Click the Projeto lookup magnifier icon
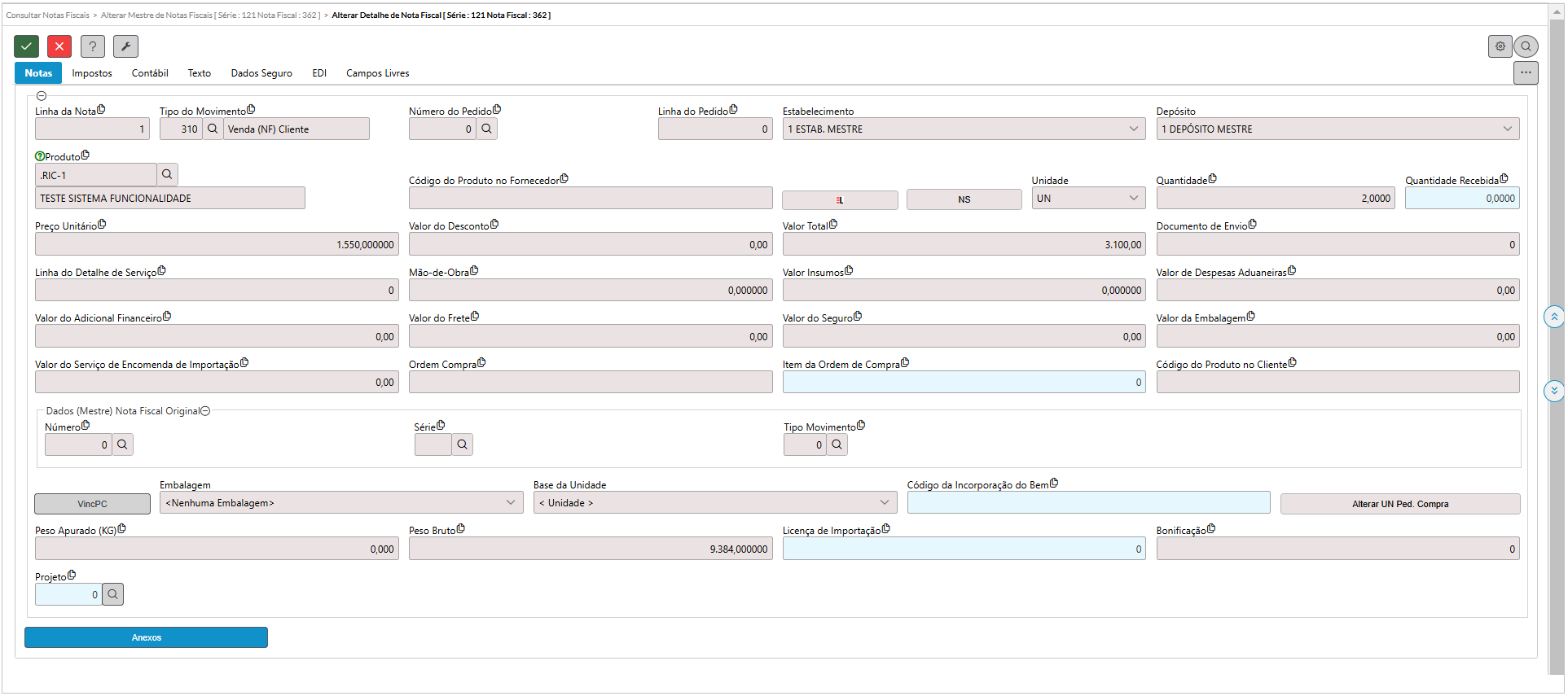Viewport: 1568px width, 696px height. 113,594
